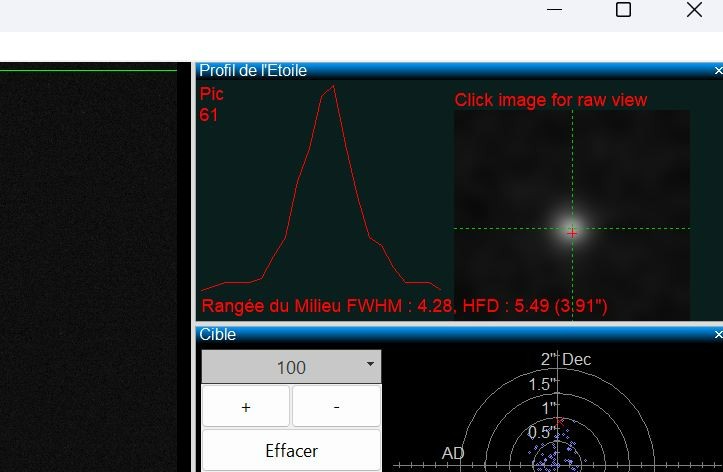Screen dimensions: 723x472
Task: Click the + button in Cible panel
Action: coord(246,407)
